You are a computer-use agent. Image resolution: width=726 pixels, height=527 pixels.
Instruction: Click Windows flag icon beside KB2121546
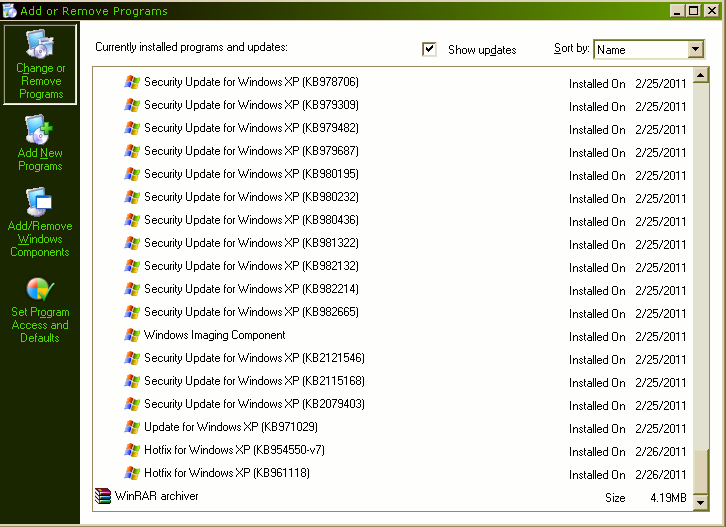point(132,358)
